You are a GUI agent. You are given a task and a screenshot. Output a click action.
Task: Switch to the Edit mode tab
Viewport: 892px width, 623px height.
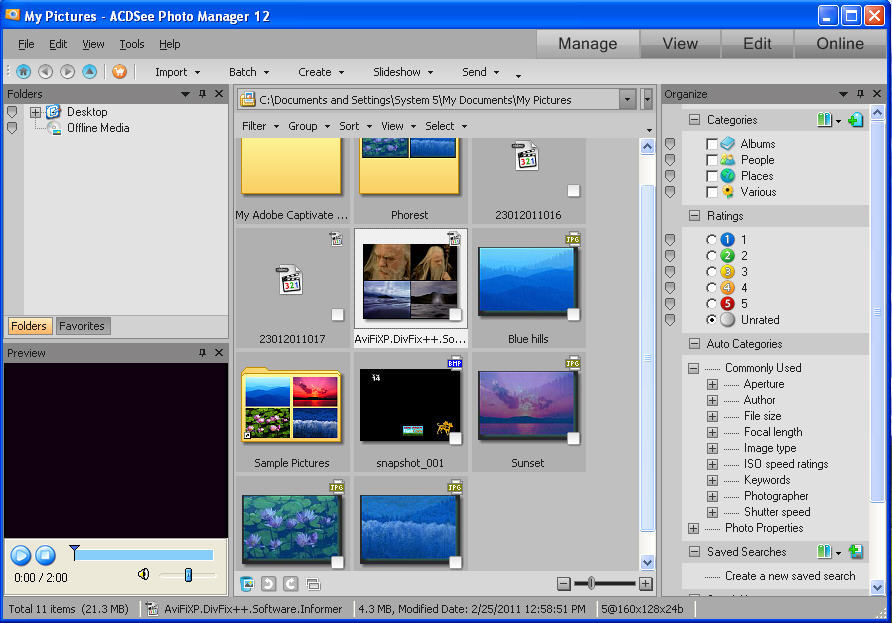[757, 44]
